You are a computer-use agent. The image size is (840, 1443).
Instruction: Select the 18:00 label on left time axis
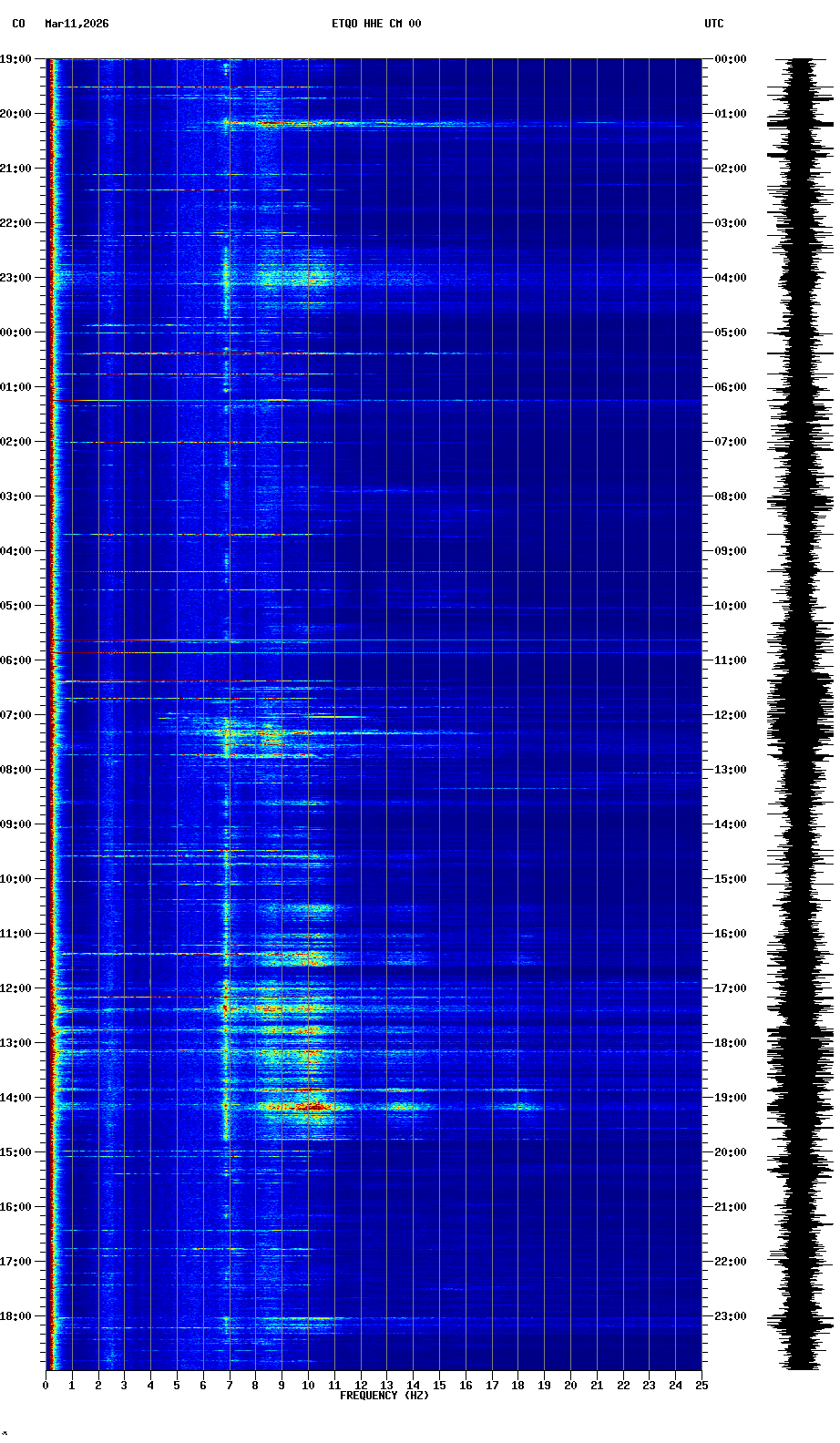[15, 1316]
